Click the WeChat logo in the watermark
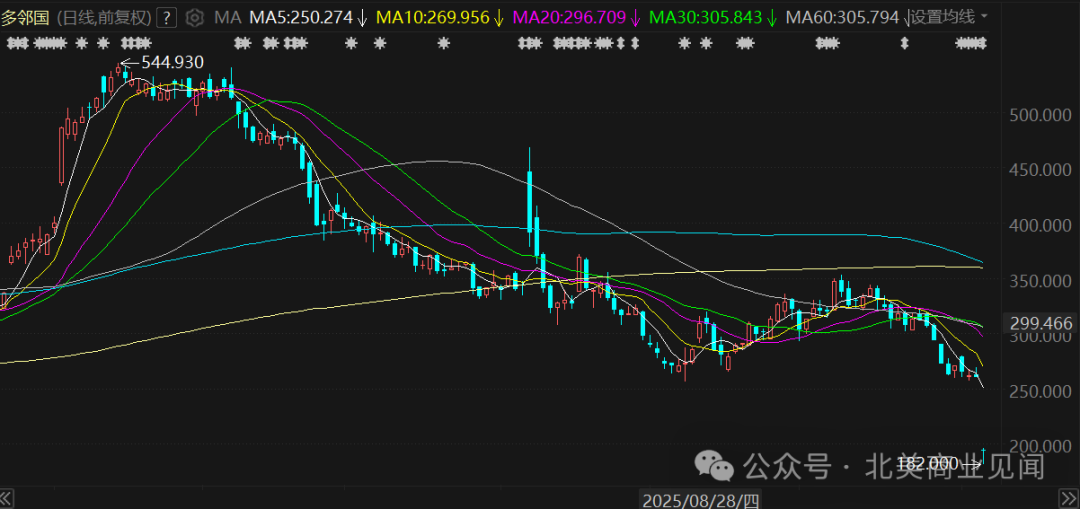1080x509 pixels. point(716,465)
